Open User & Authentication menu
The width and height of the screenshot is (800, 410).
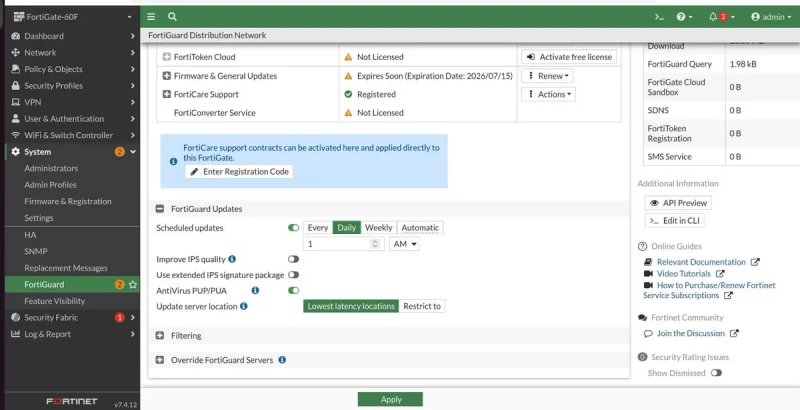click(72, 119)
